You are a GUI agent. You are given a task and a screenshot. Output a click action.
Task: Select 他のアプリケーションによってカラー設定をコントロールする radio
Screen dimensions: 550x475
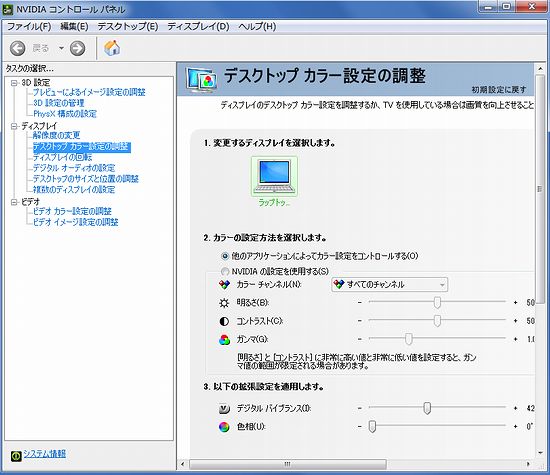[225, 256]
